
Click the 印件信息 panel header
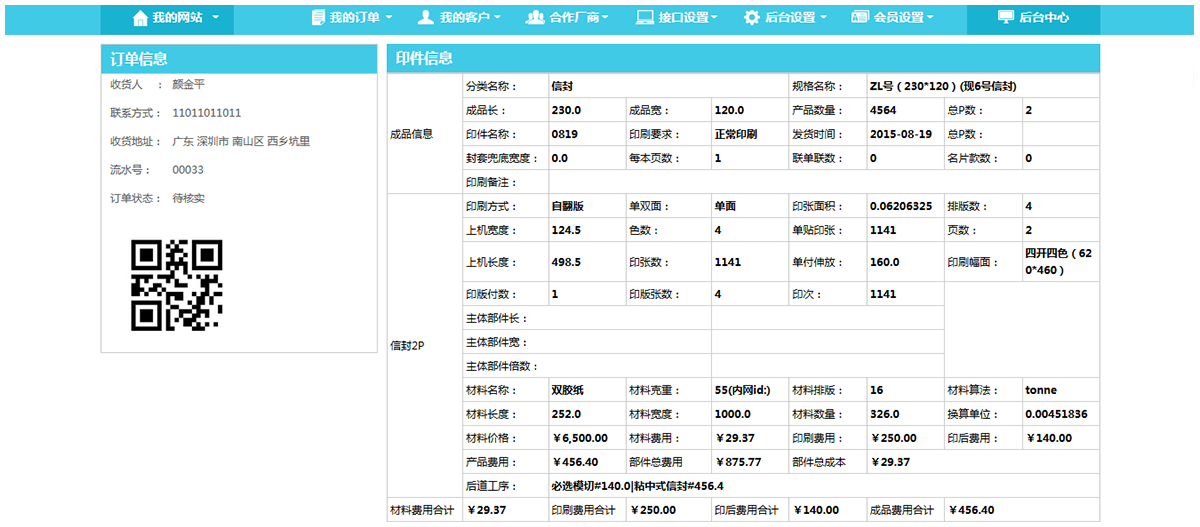[742, 59]
